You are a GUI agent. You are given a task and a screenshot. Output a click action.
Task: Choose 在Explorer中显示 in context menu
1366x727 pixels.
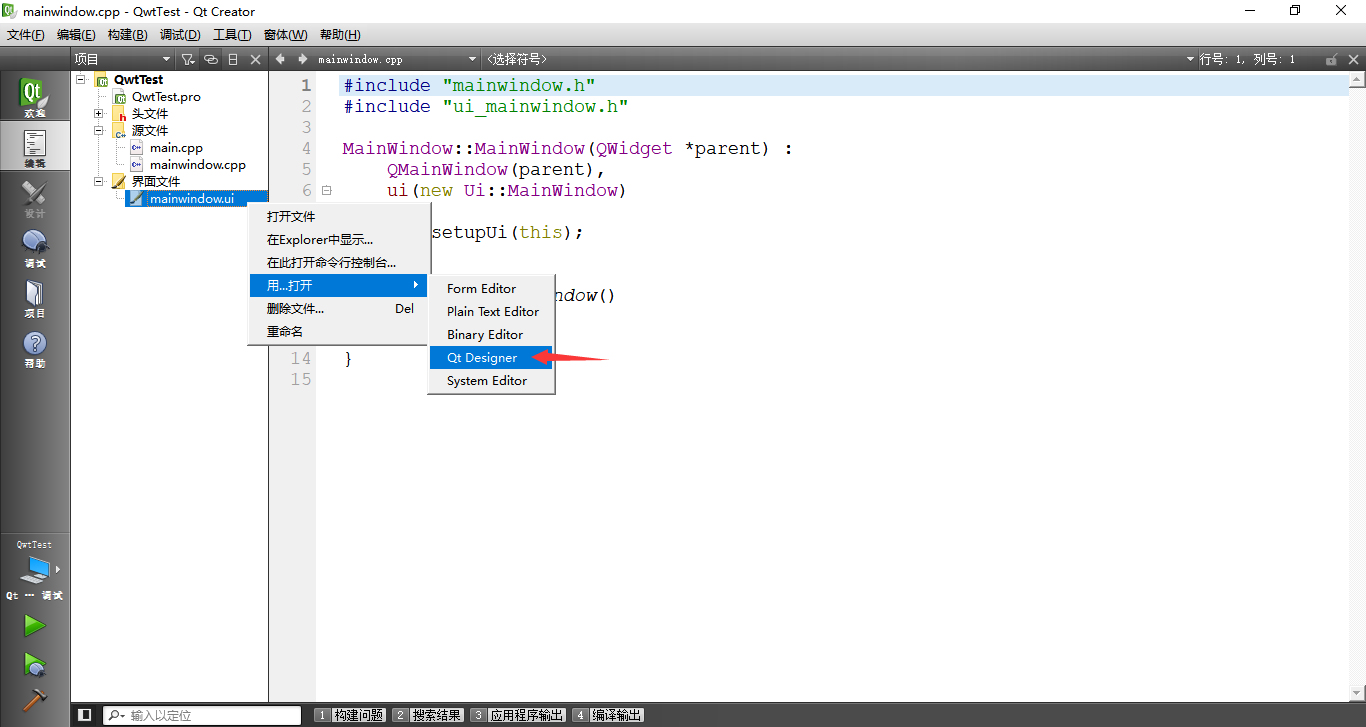(x=339, y=239)
